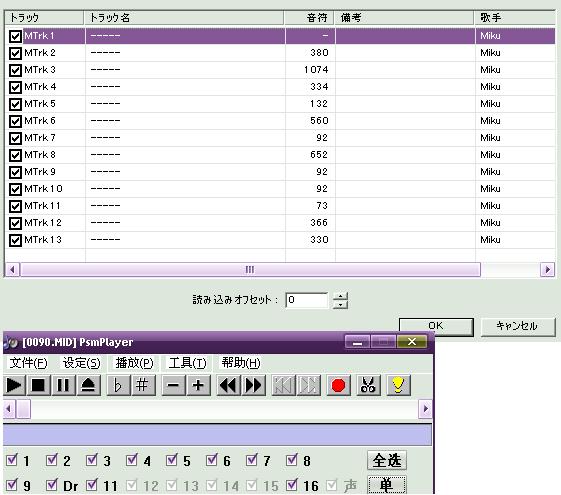
Task: Toggle channel 16 checkbox in PsmPlayer
Action: click(x=292, y=485)
